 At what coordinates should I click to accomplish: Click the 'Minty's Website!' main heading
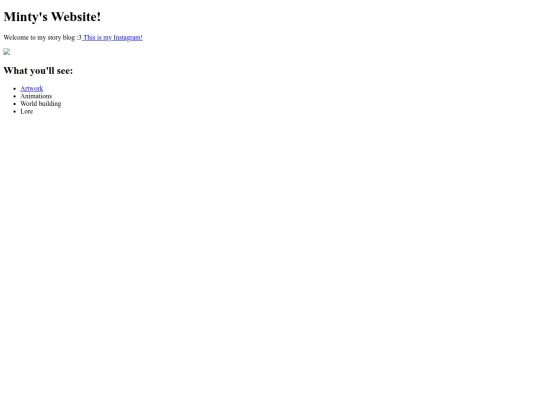[52, 17]
